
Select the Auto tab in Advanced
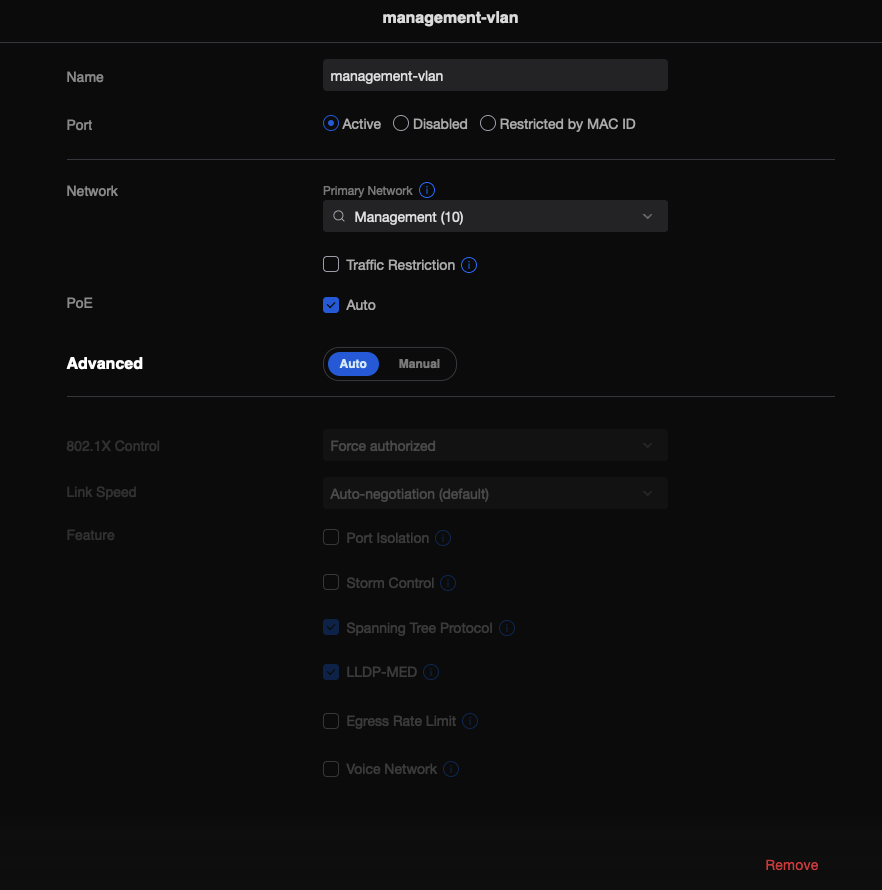pos(352,364)
